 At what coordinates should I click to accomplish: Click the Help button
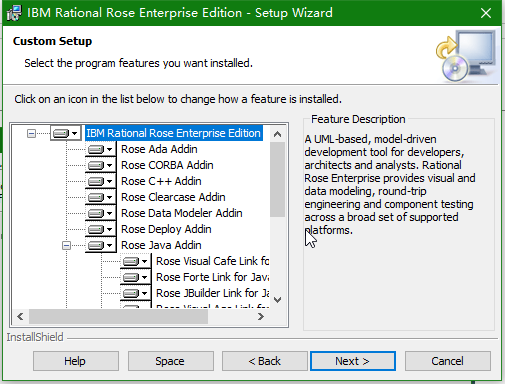[x=76, y=361]
